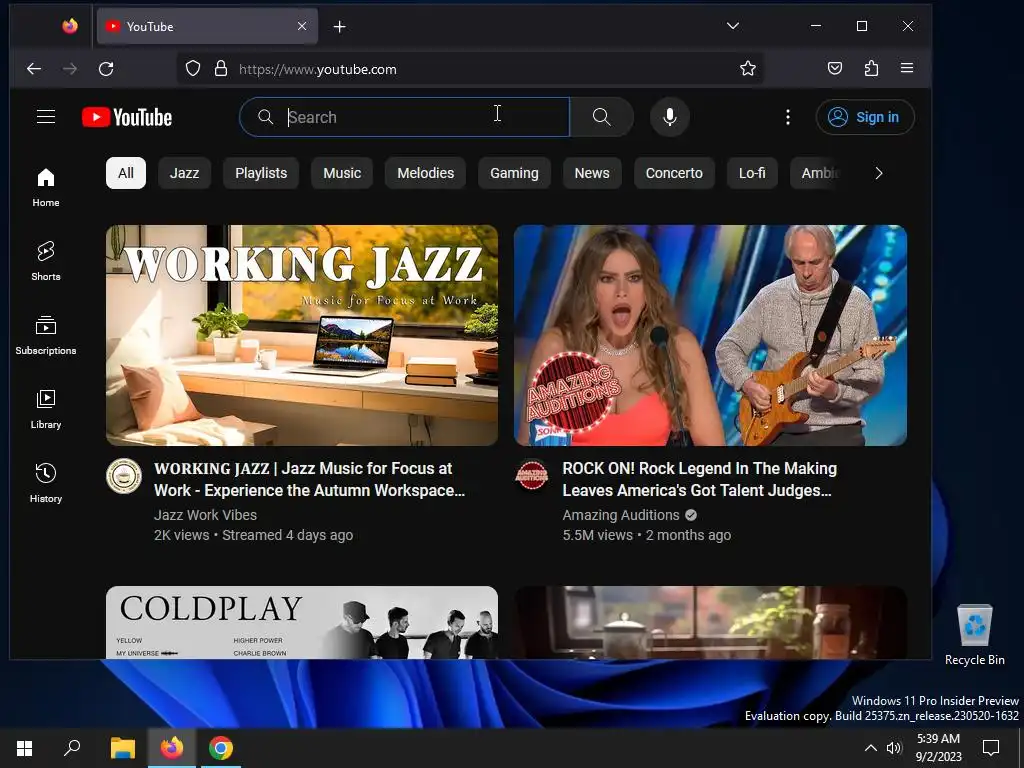Open Library in the sidebar
Screen dimensions: 1024x768
pyautogui.click(x=46, y=409)
